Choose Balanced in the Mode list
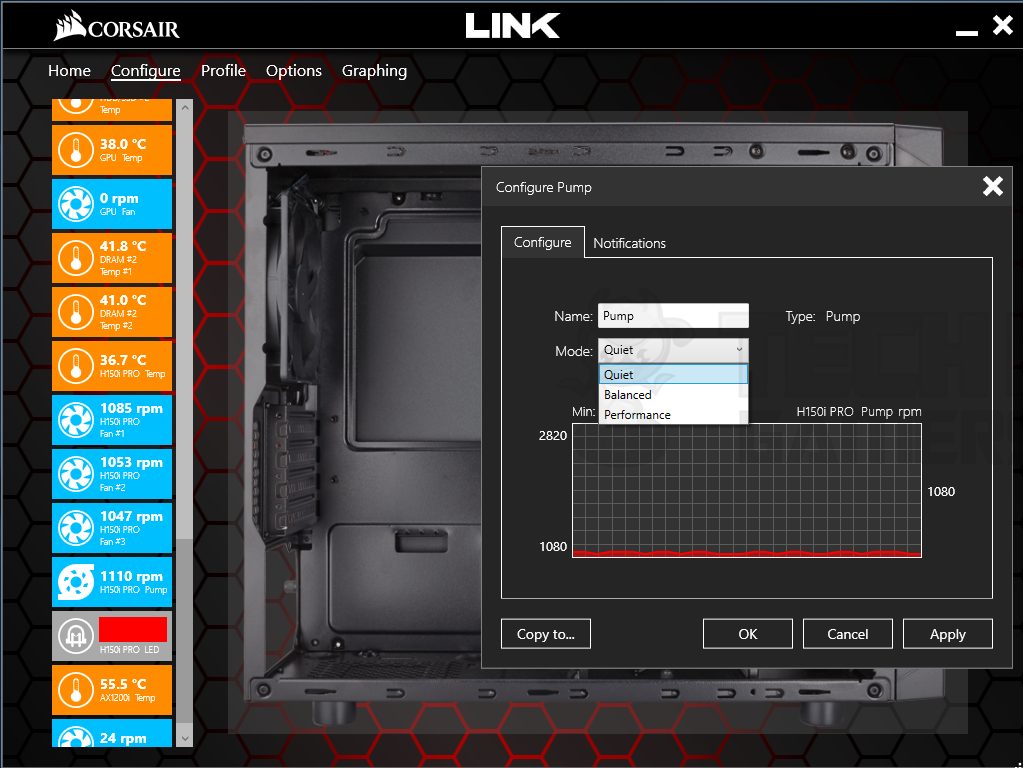This screenshot has width=1023, height=768. (x=673, y=394)
